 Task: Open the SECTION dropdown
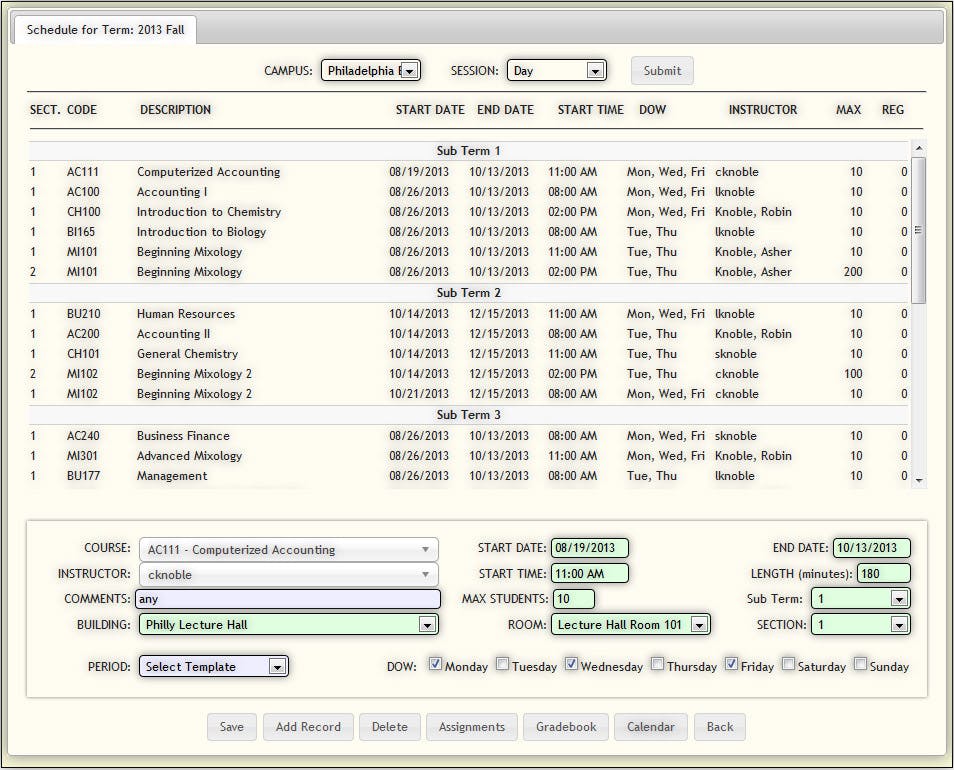[x=861, y=625]
